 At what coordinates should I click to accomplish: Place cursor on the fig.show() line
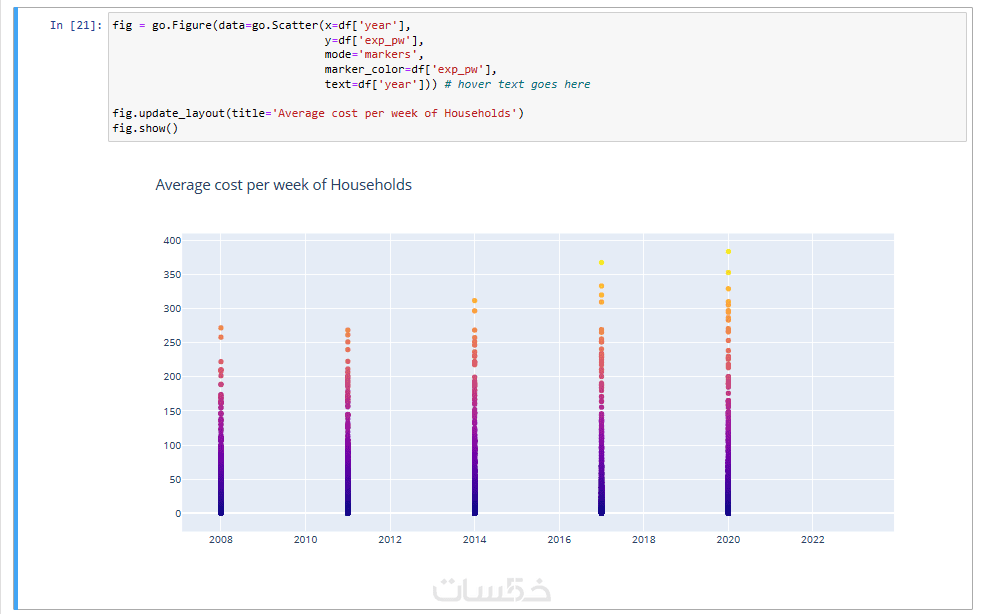point(145,128)
